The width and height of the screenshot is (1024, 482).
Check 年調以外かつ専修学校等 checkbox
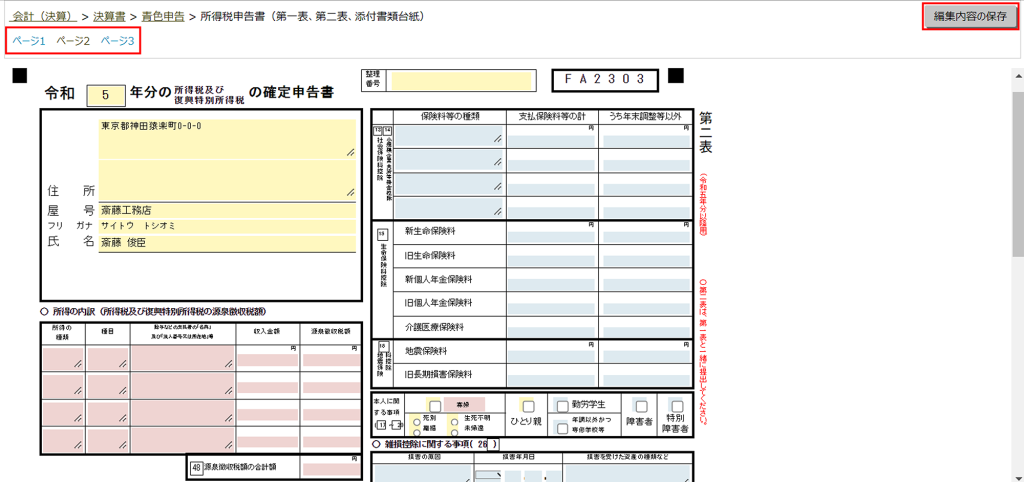coord(562,428)
